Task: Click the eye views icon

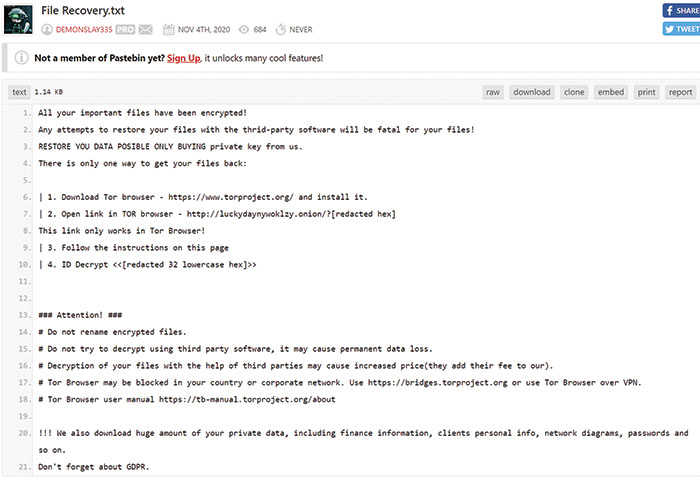Action: point(244,29)
